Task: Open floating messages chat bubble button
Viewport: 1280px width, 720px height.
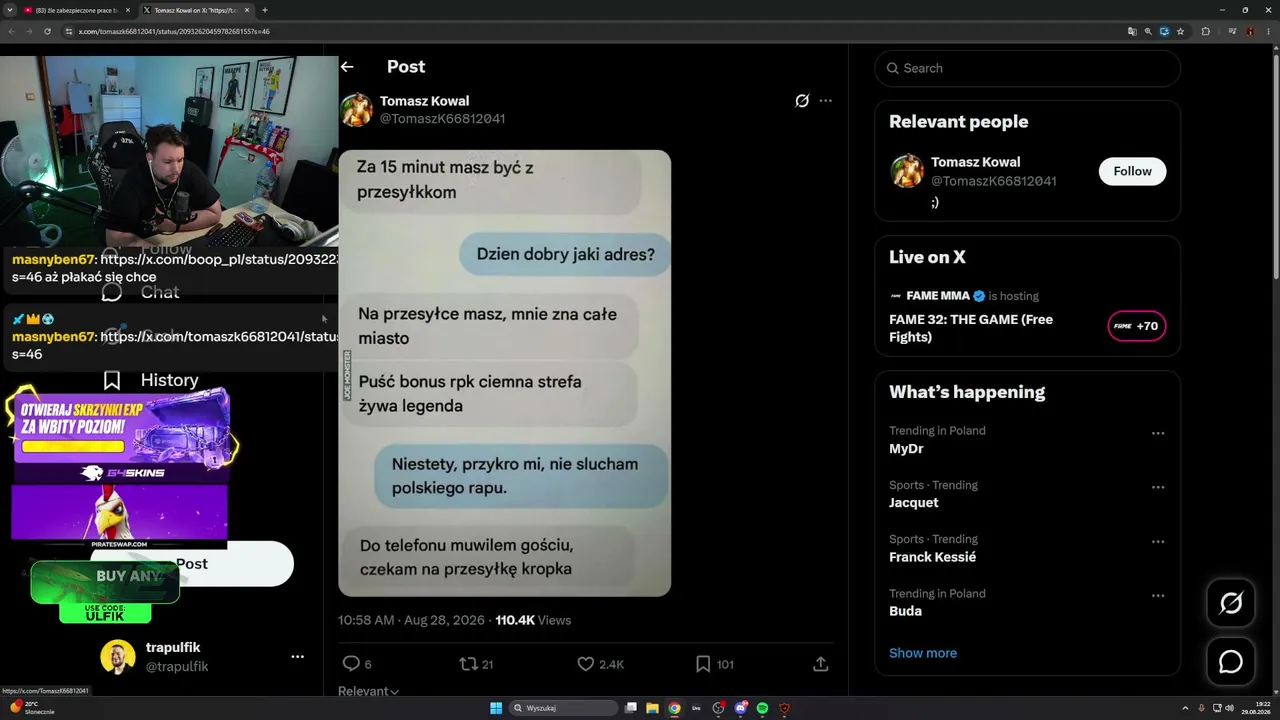Action: 1230,662
